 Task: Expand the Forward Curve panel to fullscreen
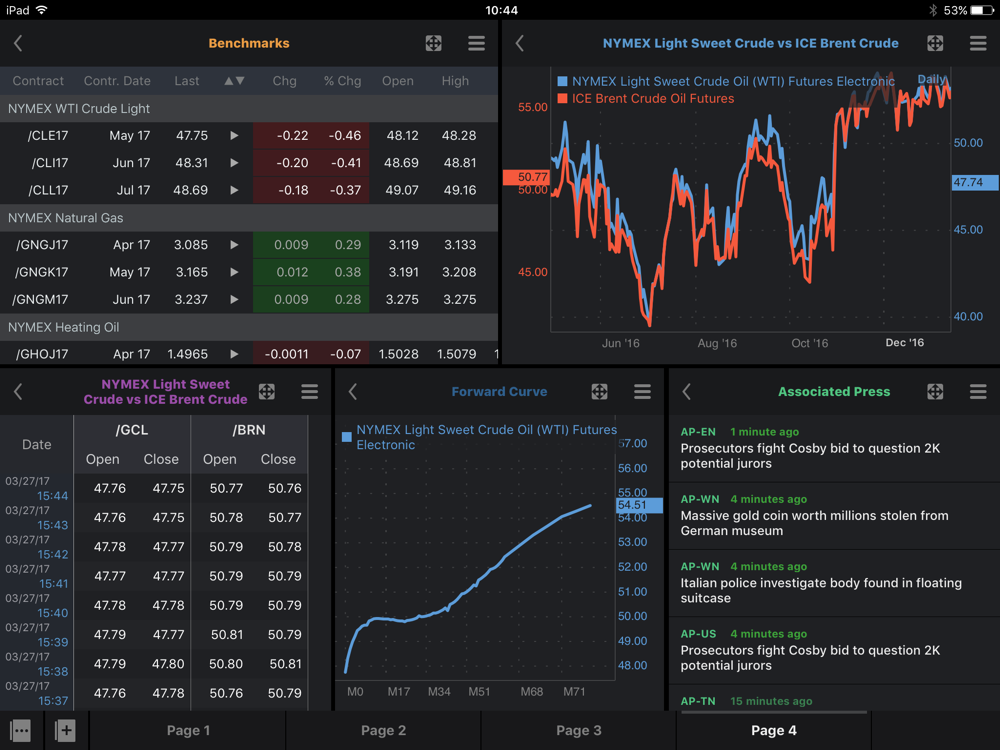click(x=599, y=392)
